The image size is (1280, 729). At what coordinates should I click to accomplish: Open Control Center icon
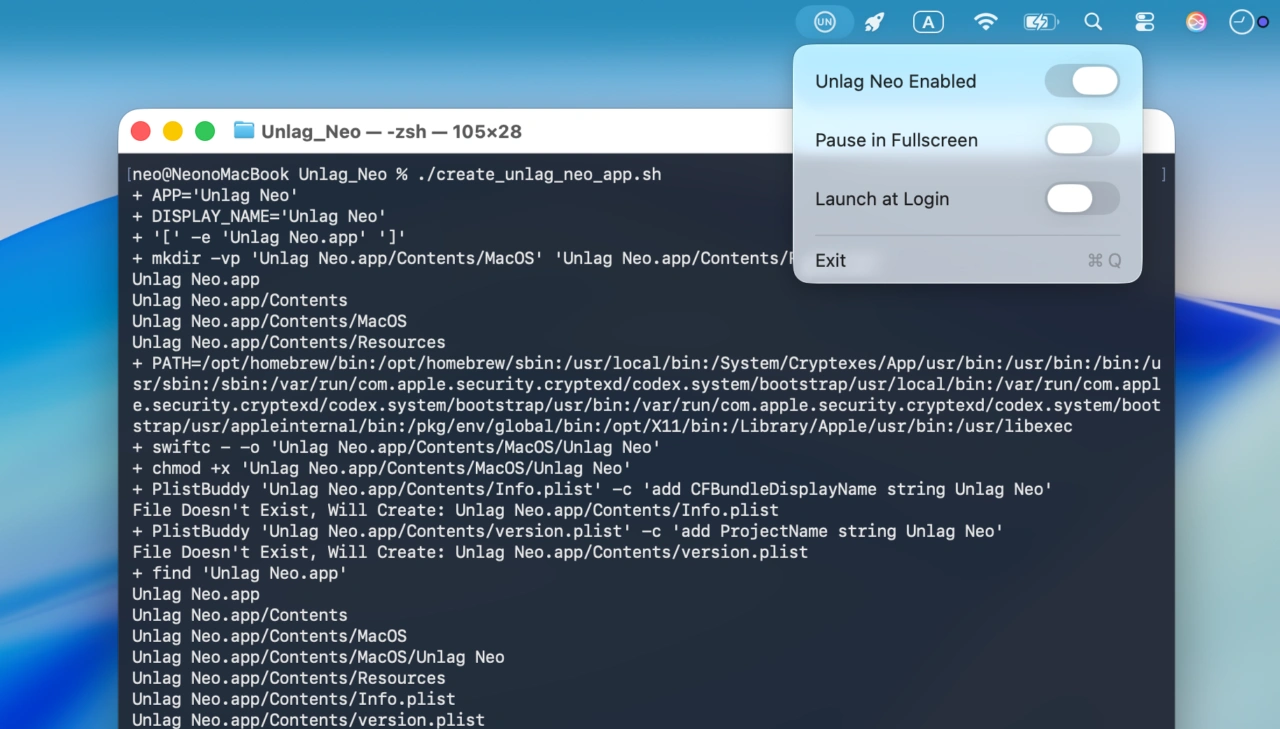click(1145, 22)
